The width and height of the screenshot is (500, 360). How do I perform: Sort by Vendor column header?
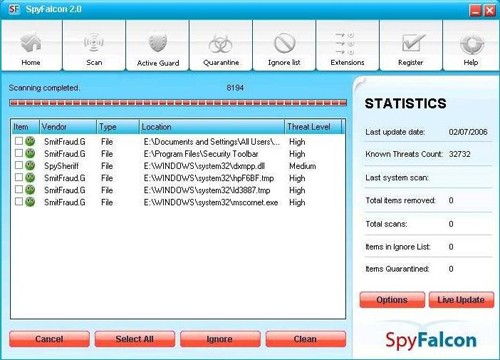(68, 127)
